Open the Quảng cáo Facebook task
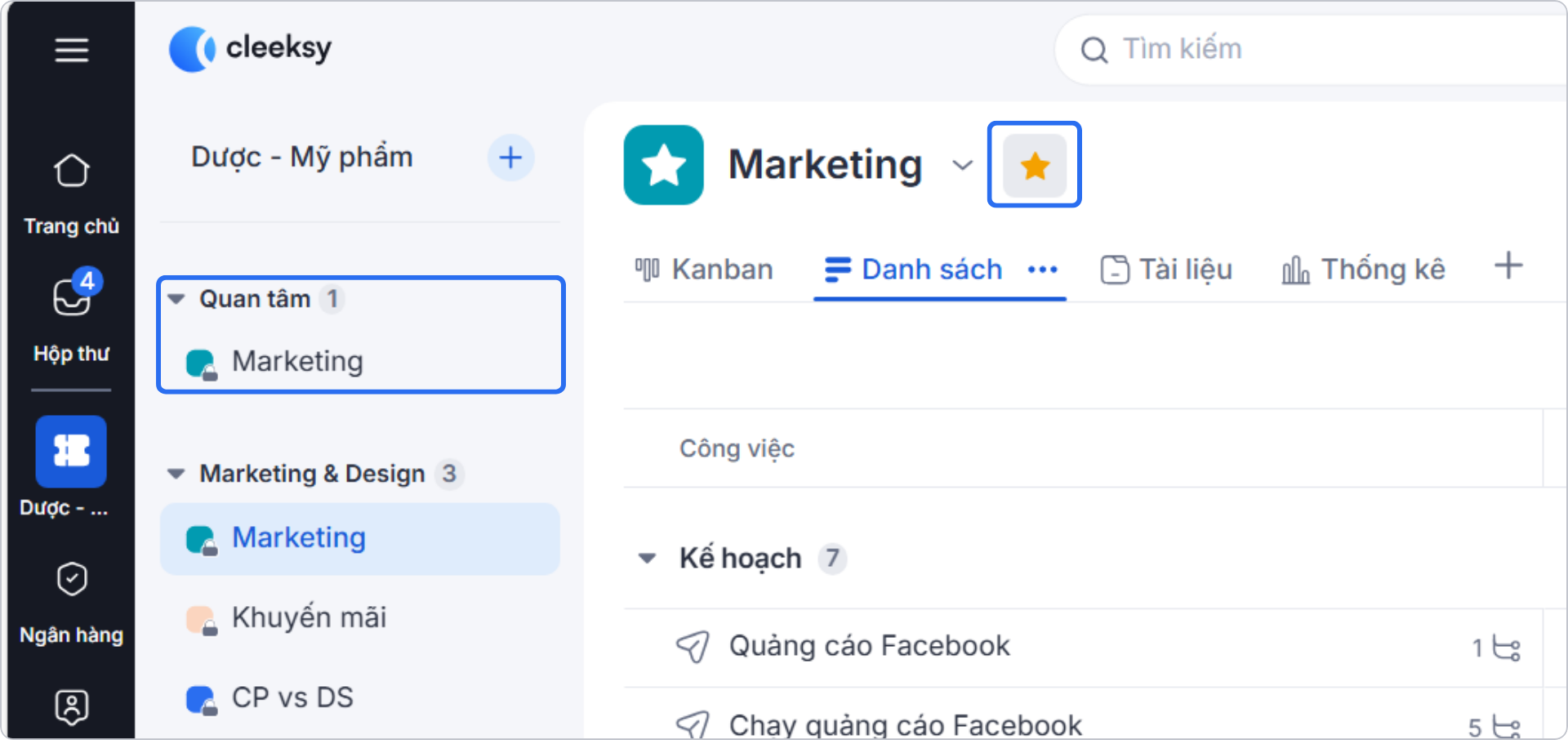Image resolution: width=1568 pixels, height=740 pixels. pyautogui.click(x=869, y=646)
